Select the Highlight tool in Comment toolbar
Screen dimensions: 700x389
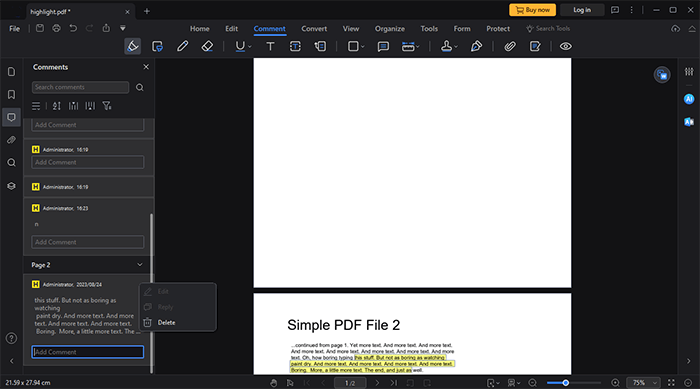click(x=133, y=46)
